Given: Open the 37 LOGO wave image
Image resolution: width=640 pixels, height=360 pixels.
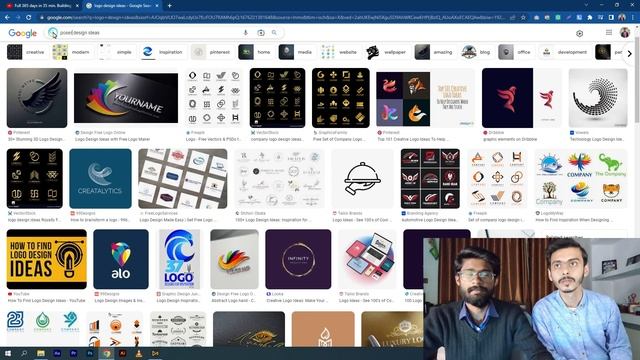Looking at the screenshot, I should 180,259.
